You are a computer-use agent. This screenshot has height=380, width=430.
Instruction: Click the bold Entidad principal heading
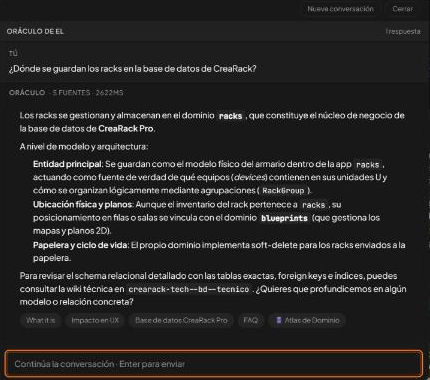[67, 164]
